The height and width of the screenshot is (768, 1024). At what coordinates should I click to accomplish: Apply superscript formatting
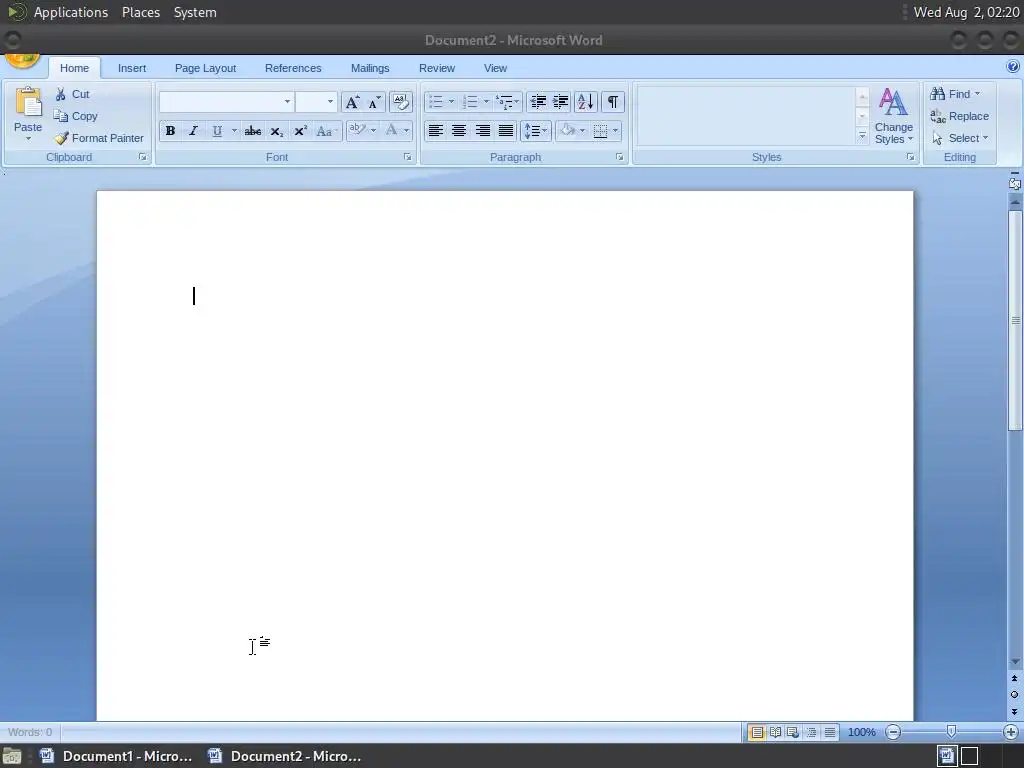pos(300,131)
